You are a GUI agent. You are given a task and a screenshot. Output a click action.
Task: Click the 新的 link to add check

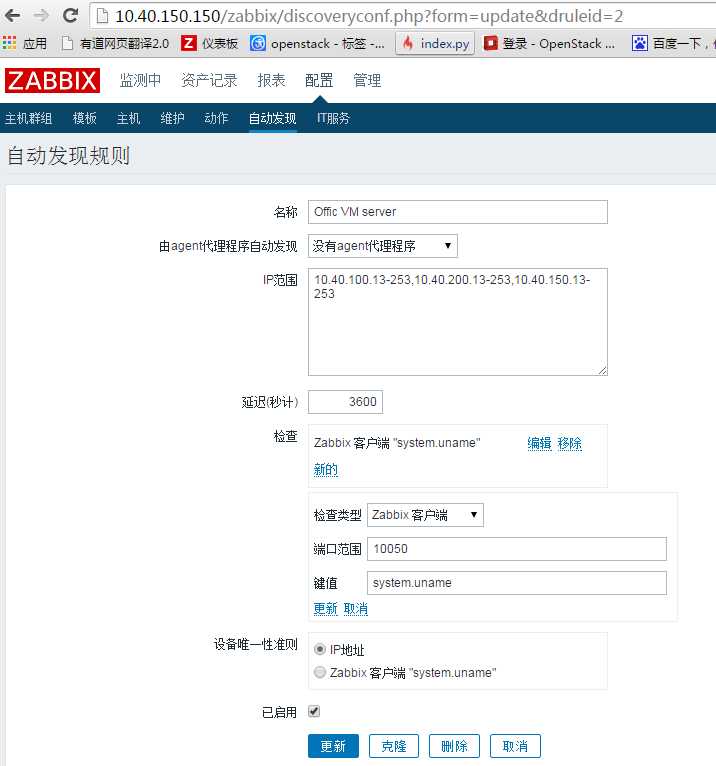[325, 469]
